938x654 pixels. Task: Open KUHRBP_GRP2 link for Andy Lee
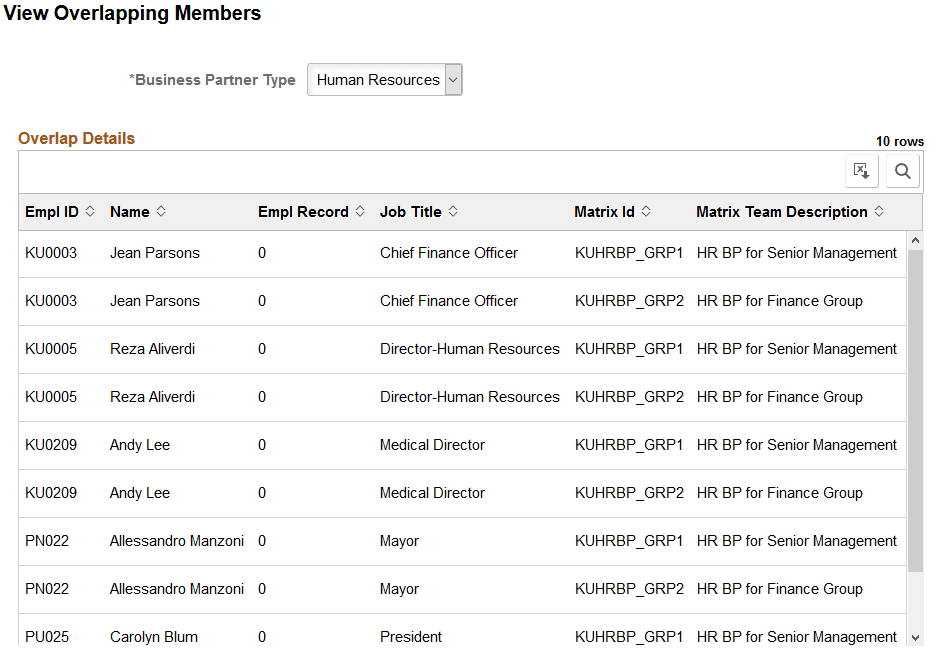coord(629,493)
